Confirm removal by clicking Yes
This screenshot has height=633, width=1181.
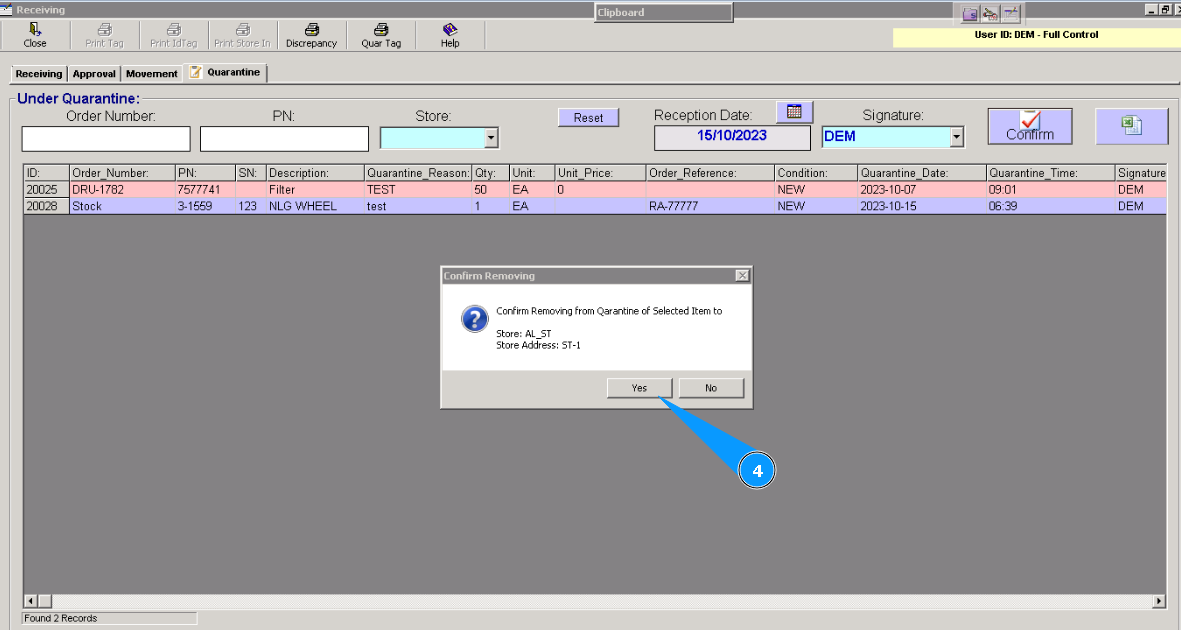(x=639, y=388)
